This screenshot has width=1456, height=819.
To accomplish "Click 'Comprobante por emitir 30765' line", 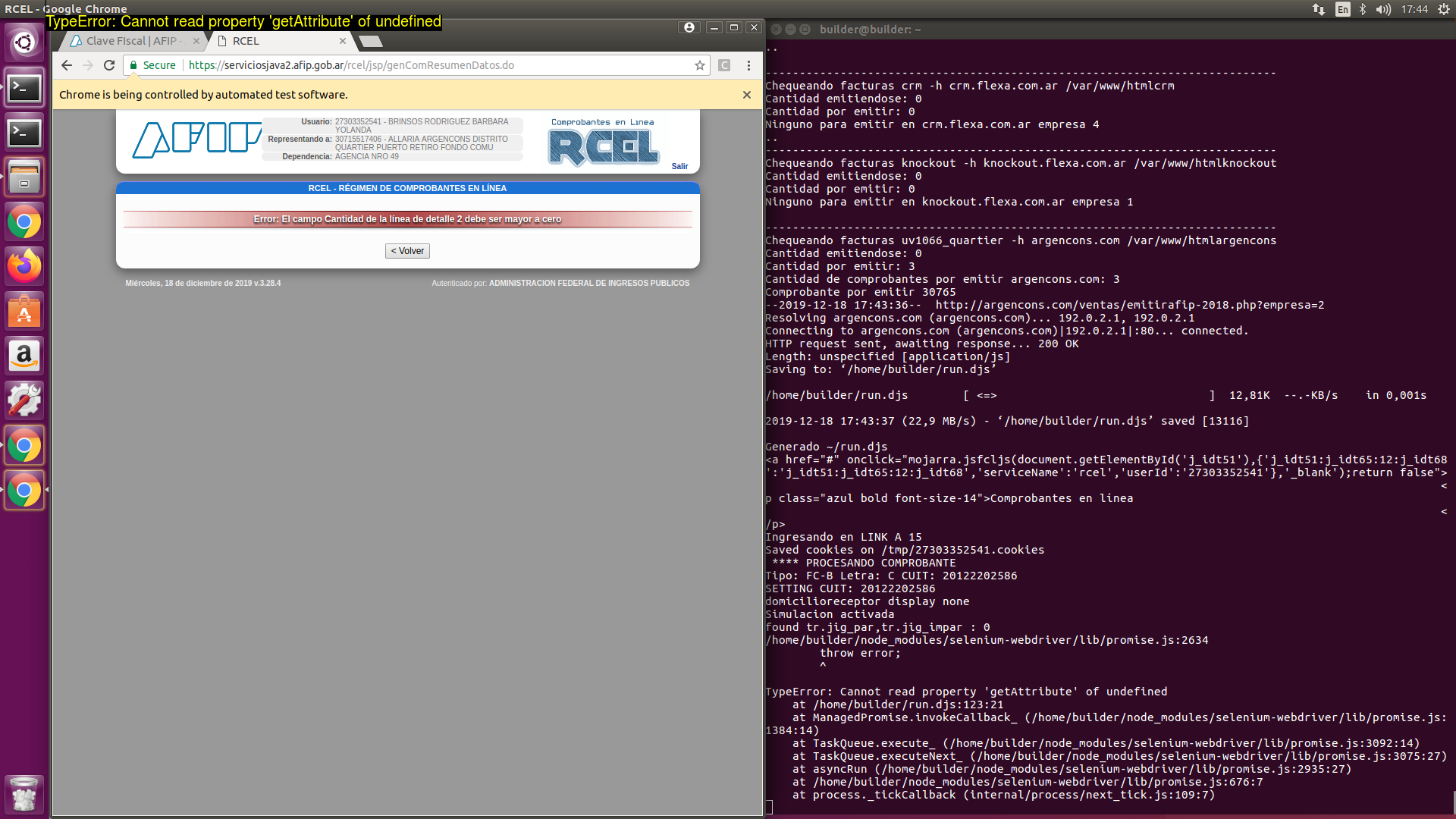I will click(x=861, y=292).
